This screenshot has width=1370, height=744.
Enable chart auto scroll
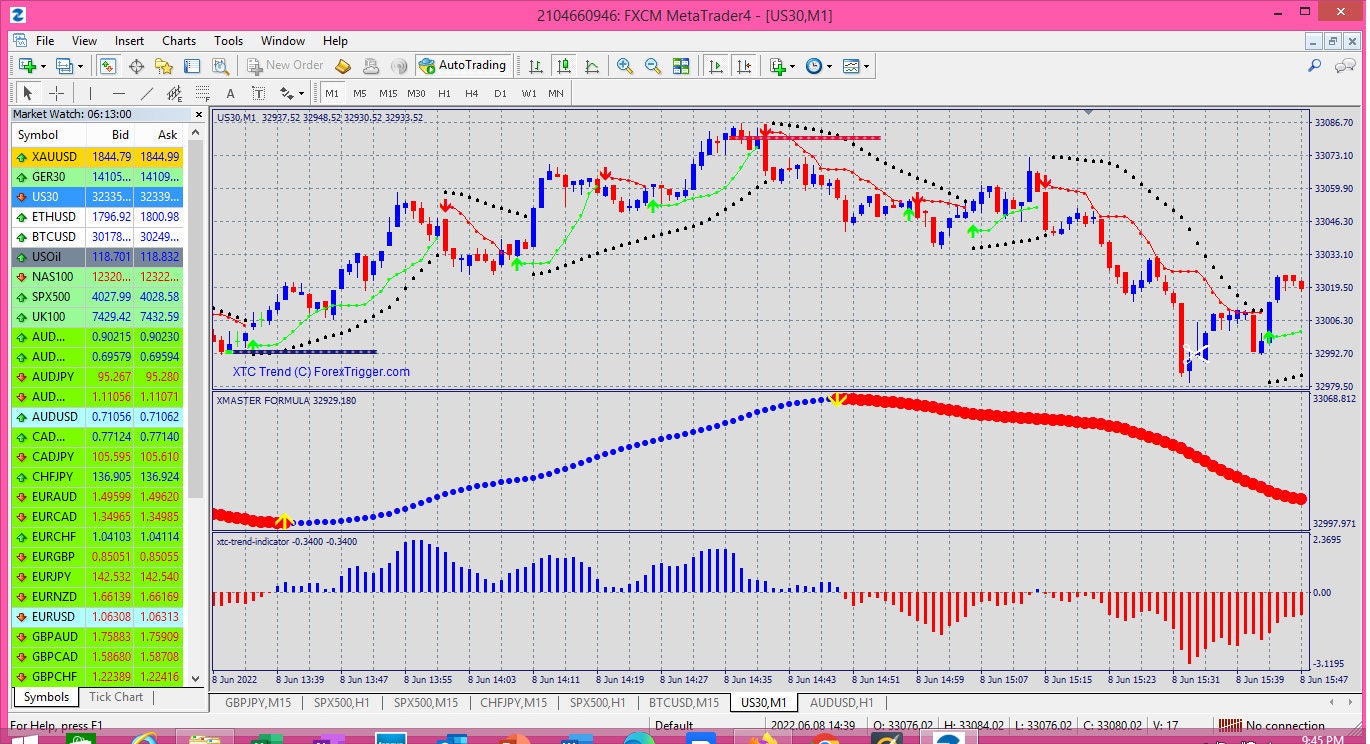[x=716, y=66]
